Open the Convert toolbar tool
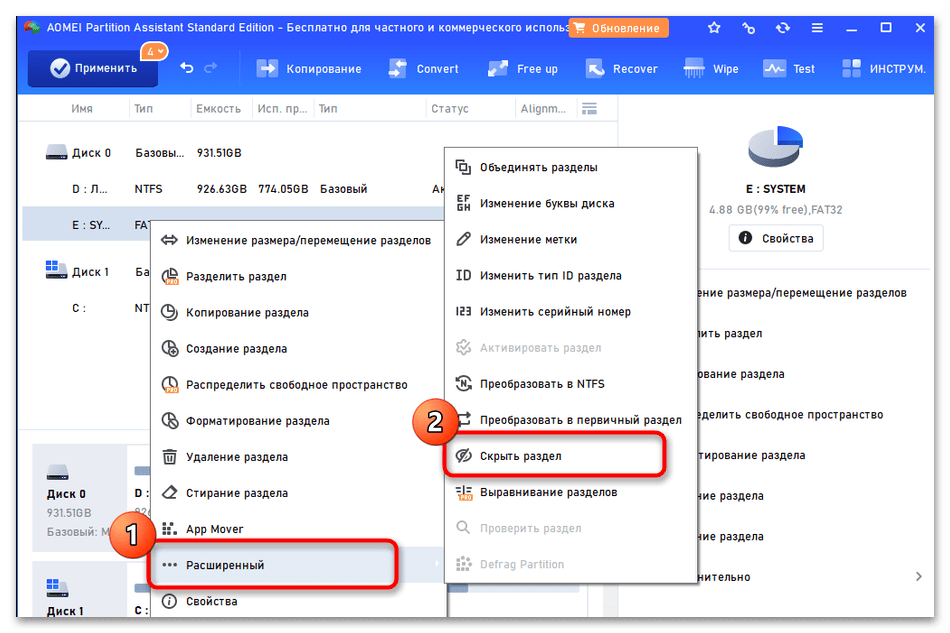The width and height of the screenshot is (950, 633). point(424,69)
